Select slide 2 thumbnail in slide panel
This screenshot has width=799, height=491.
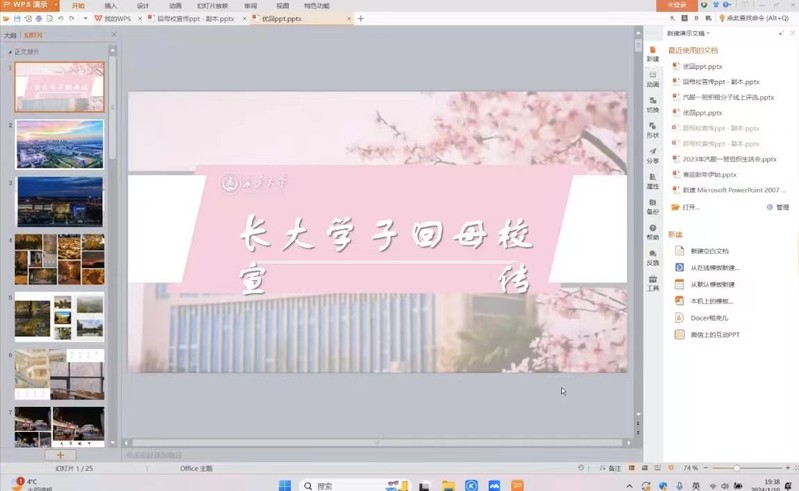click(60, 144)
